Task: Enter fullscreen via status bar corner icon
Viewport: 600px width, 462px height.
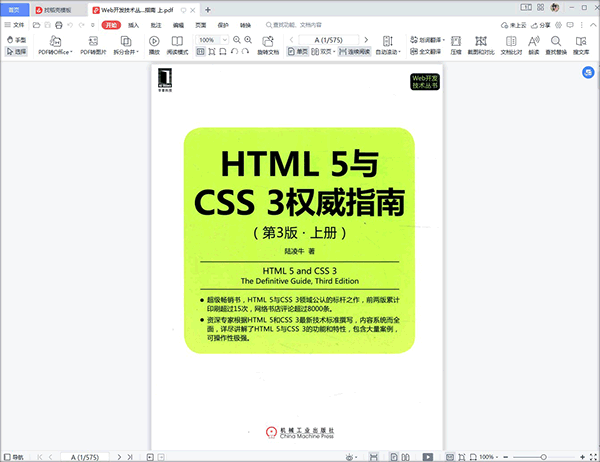Action: point(593,457)
